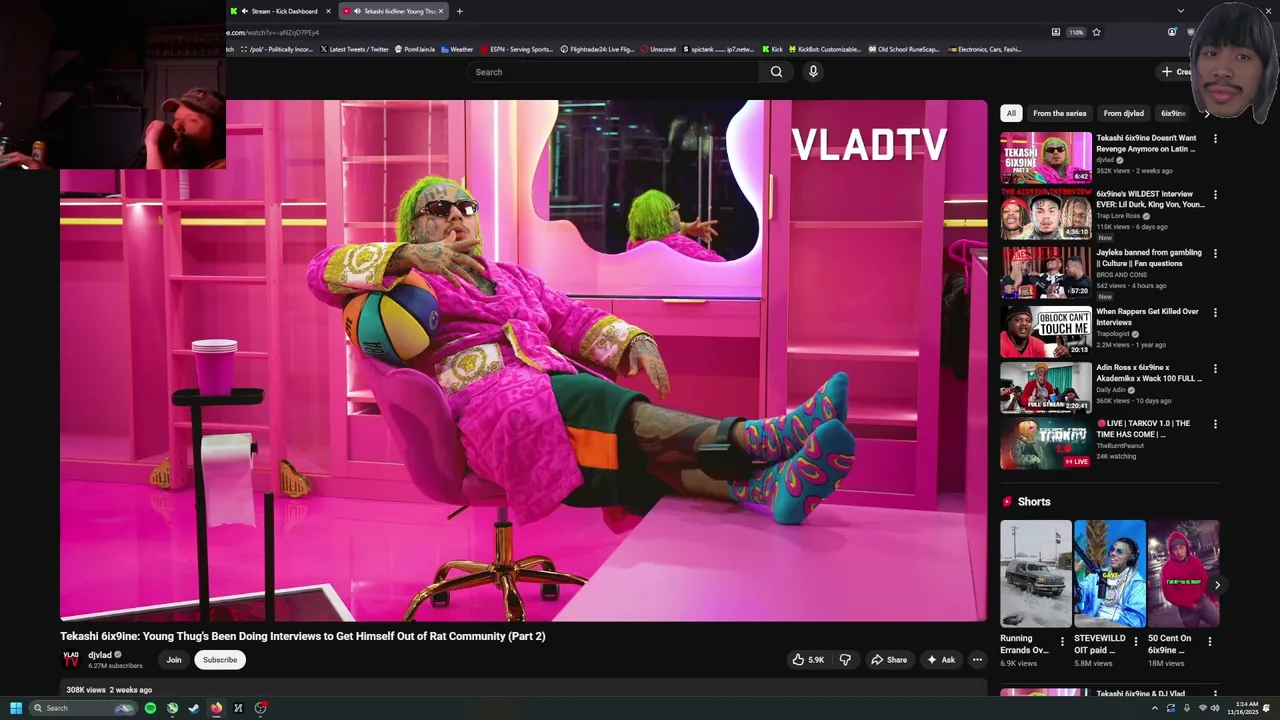Open the Kick bookmark
This screenshot has width=1280, height=720.
point(772,49)
